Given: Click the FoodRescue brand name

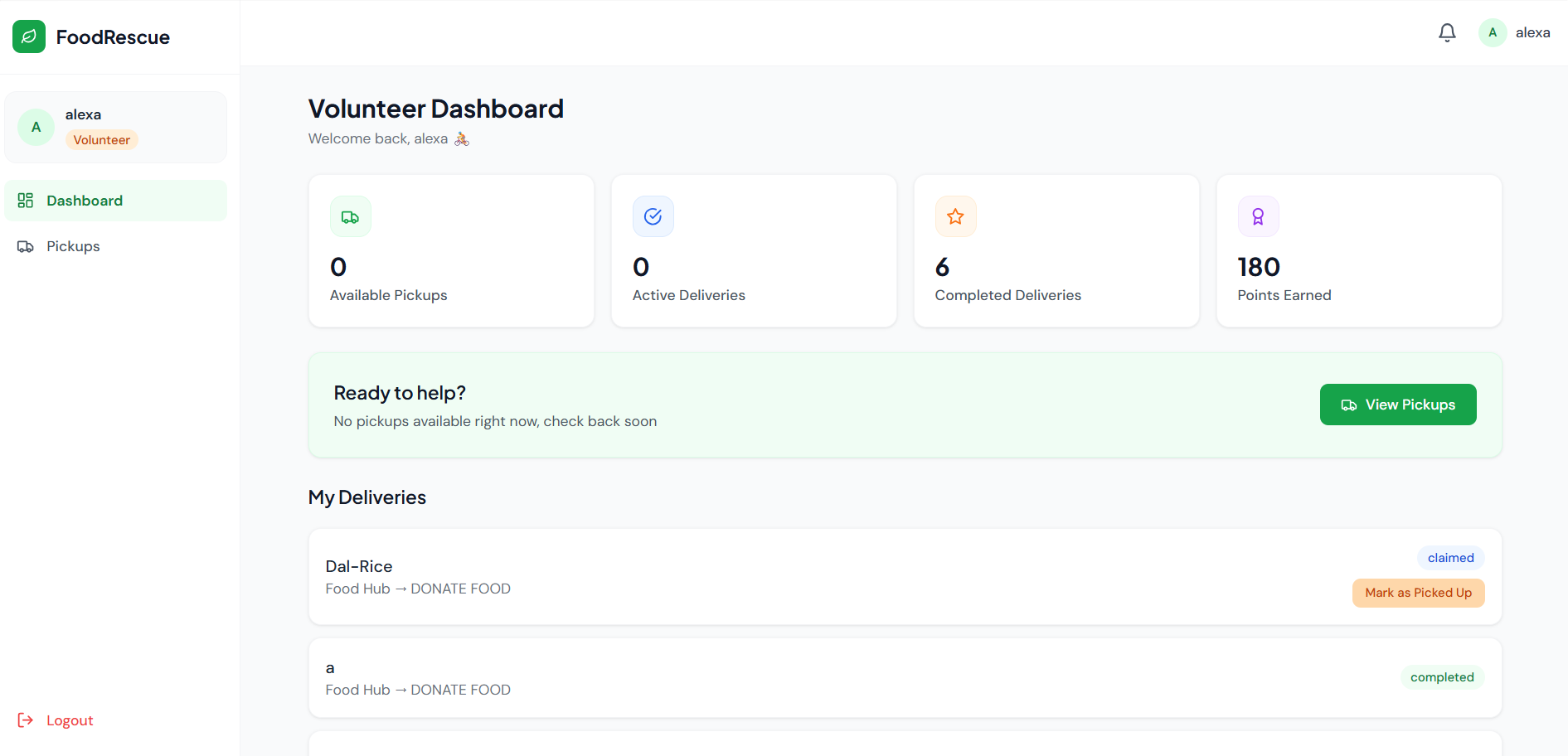Looking at the screenshot, I should click(113, 37).
